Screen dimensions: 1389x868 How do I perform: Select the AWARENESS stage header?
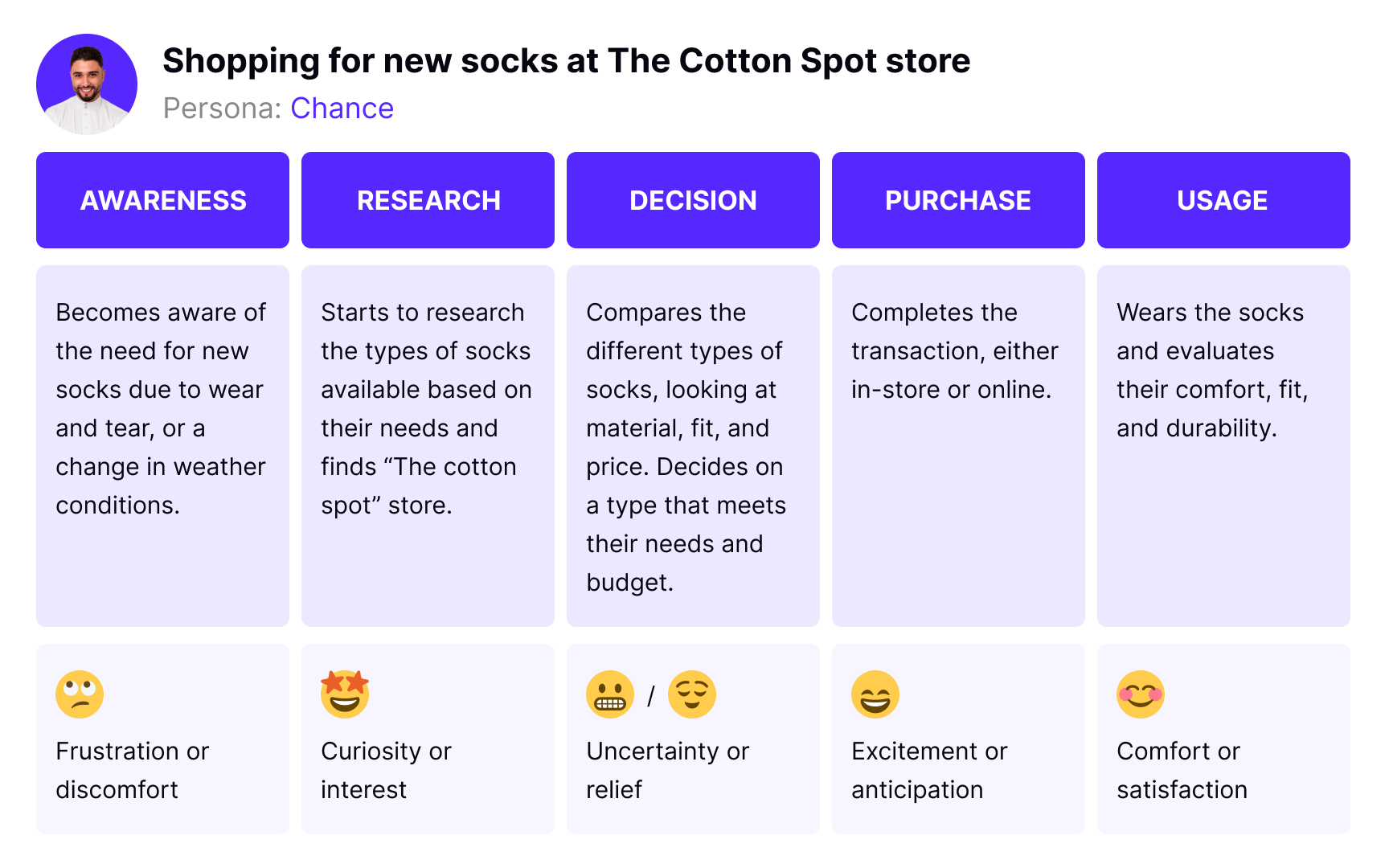click(162, 200)
